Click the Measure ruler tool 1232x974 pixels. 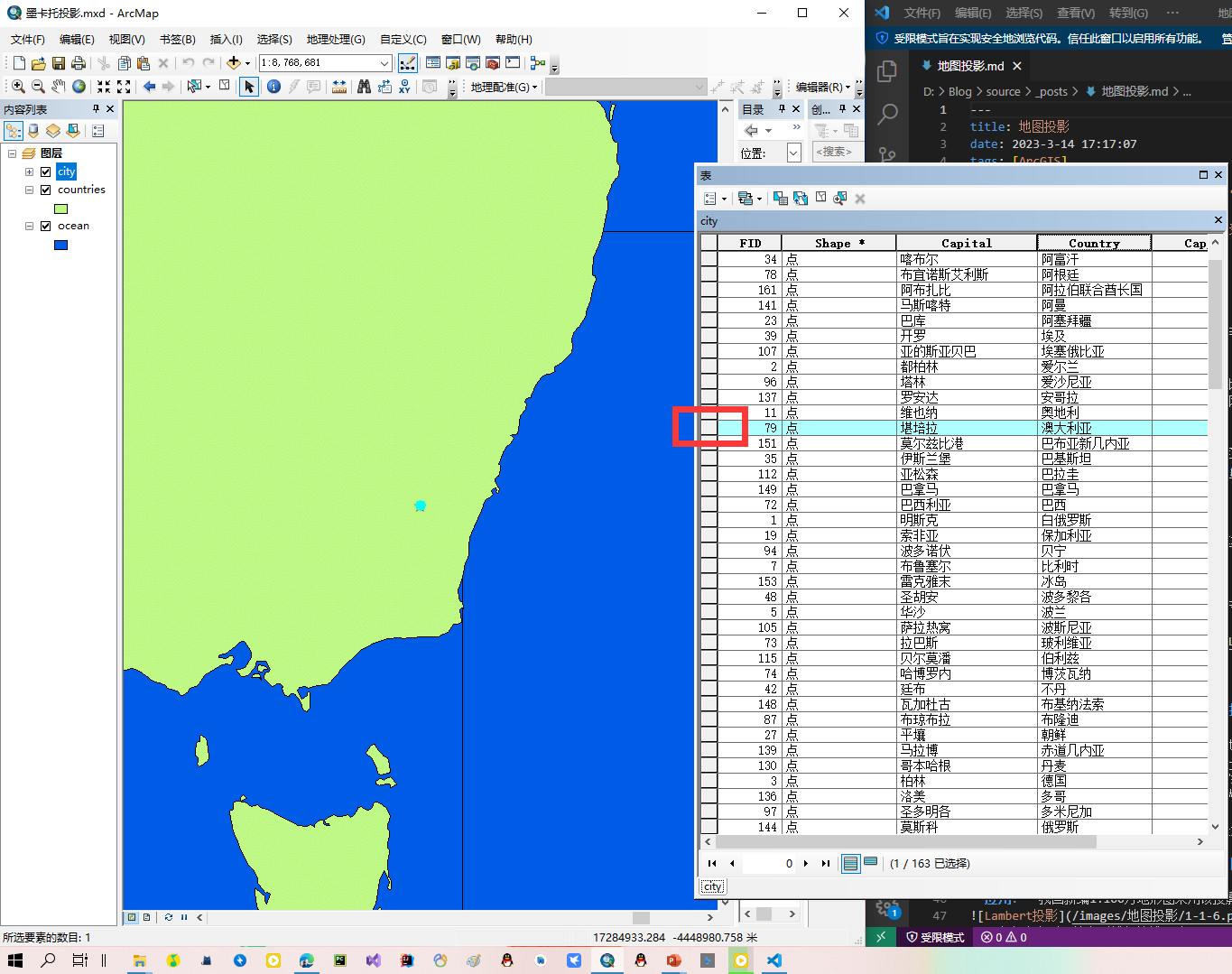(x=339, y=87)
